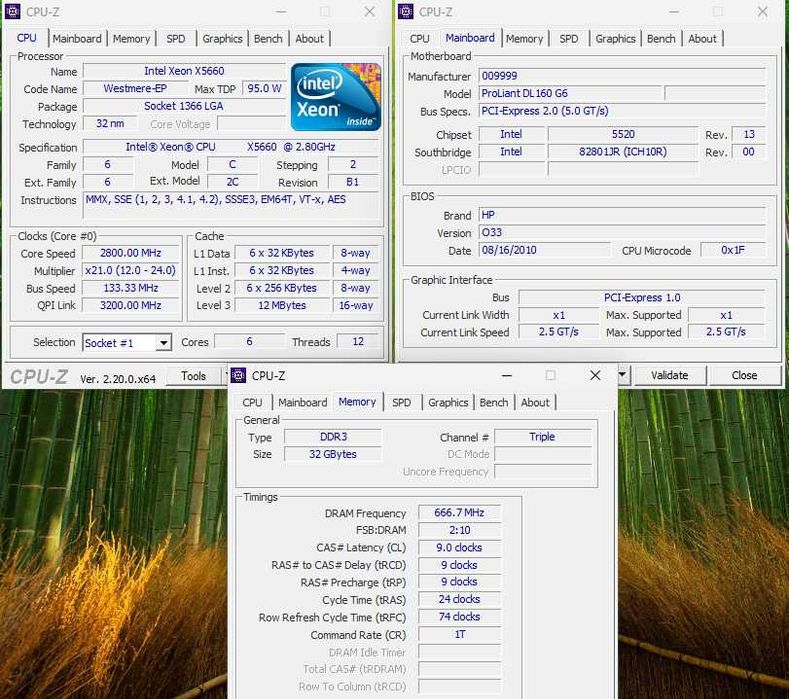Open Bench tab in the left CPU window
Image resolution: width=789 pixels, height=699 pixels.
268,39
